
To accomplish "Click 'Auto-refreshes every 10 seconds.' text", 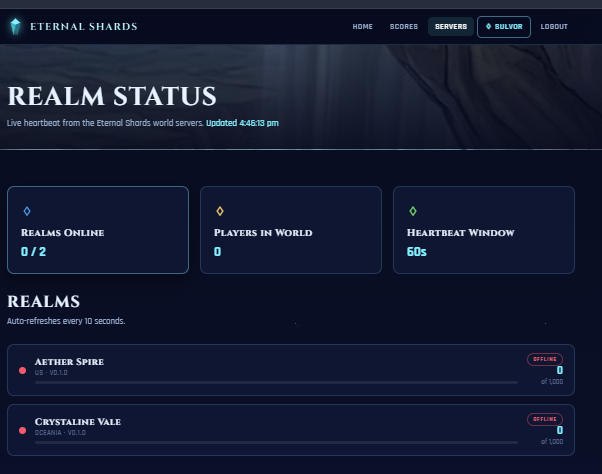I will tap(66, 321).
